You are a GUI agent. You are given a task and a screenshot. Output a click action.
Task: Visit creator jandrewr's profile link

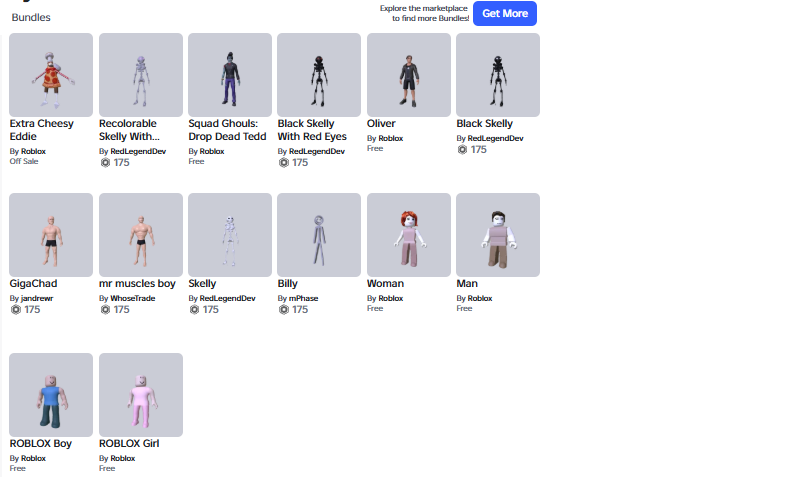[x=37, y=299]
